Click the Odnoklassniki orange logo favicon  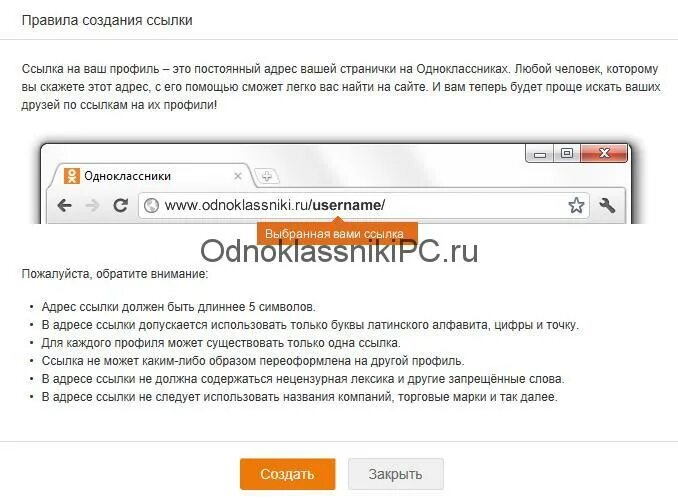coord(72,176)
